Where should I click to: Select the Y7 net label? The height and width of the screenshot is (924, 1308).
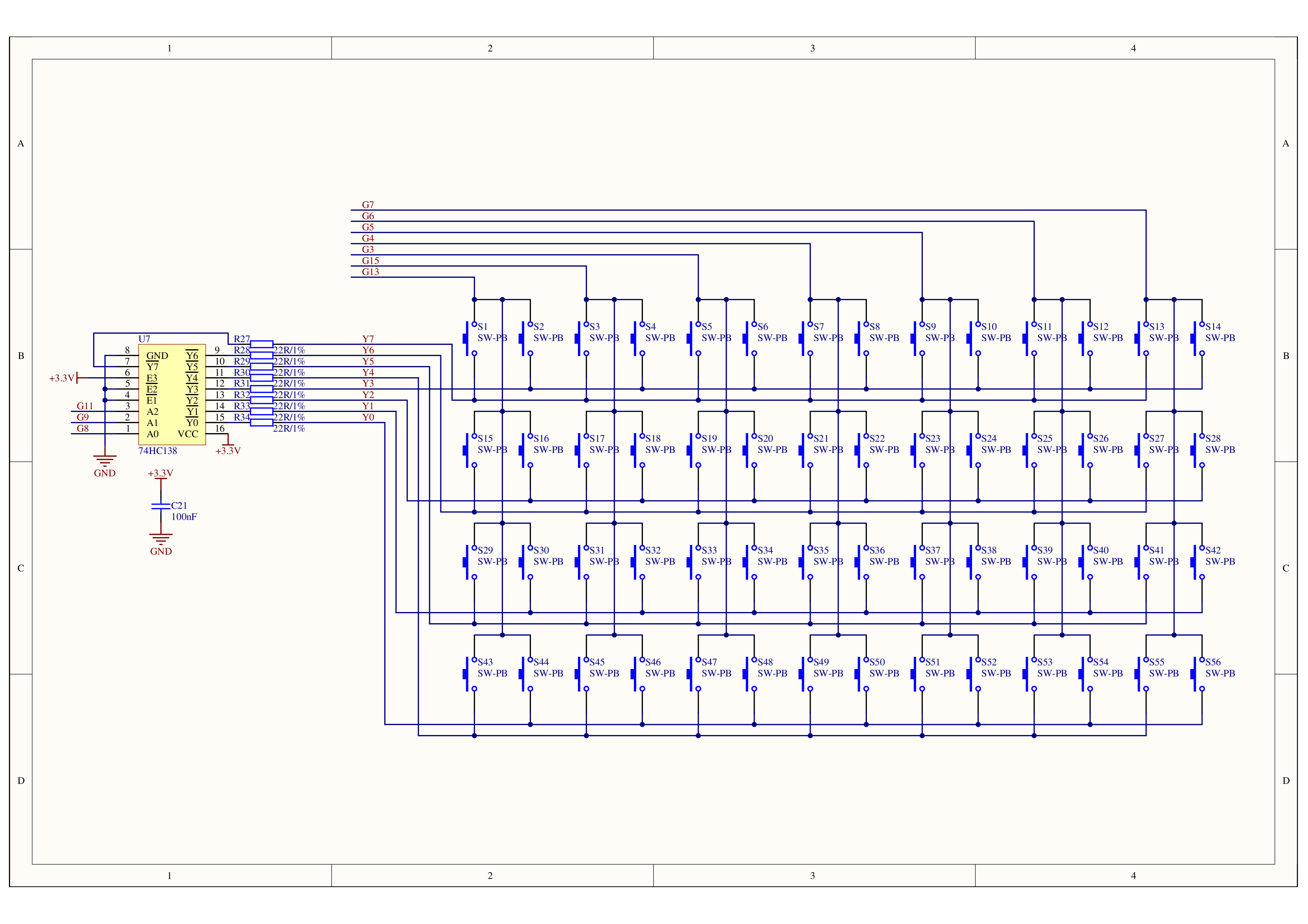click(368, 339)
